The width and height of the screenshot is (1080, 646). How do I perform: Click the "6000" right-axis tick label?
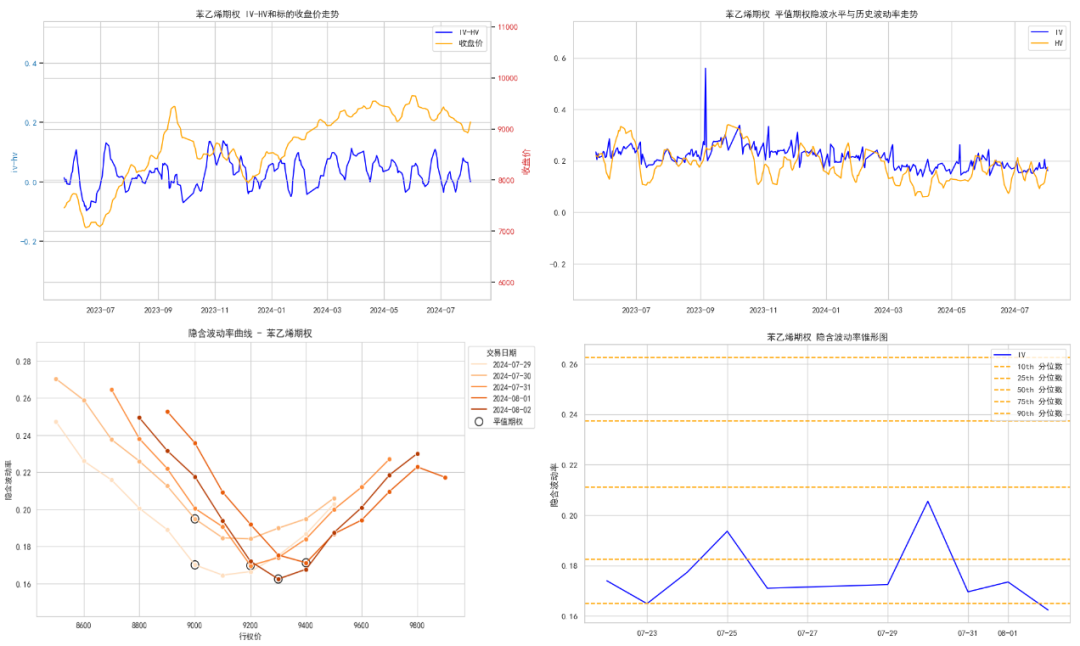(506, 283)
